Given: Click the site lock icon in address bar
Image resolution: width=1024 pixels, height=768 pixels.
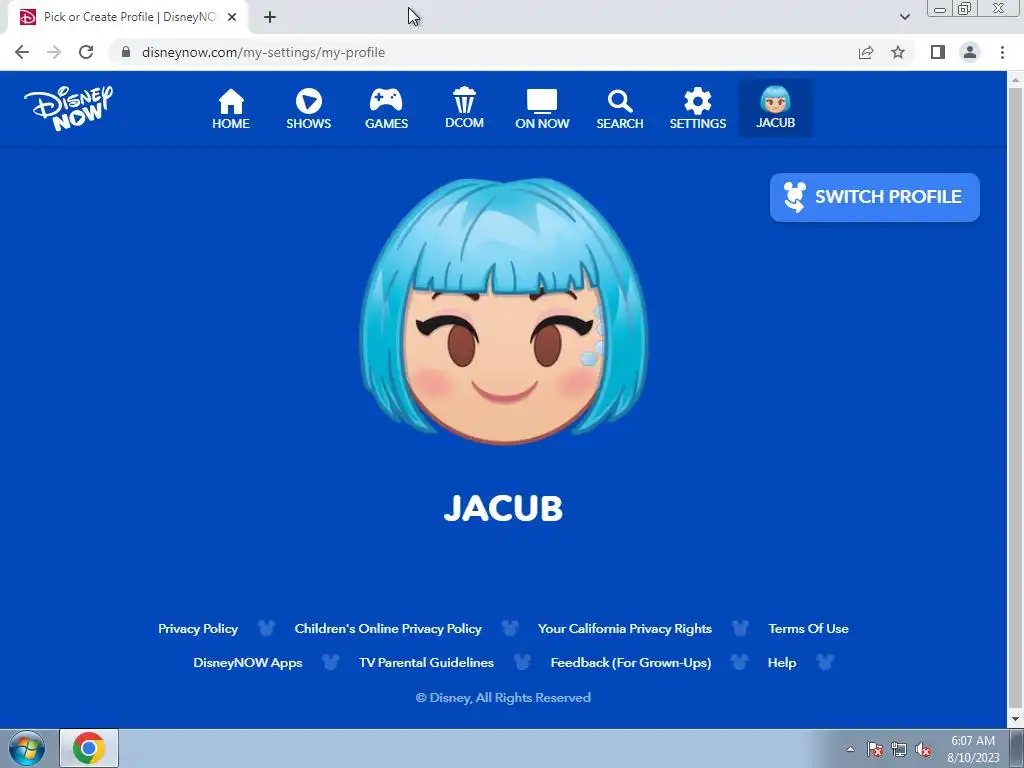Looking at the screenshot, I should [x=126, y=52].
